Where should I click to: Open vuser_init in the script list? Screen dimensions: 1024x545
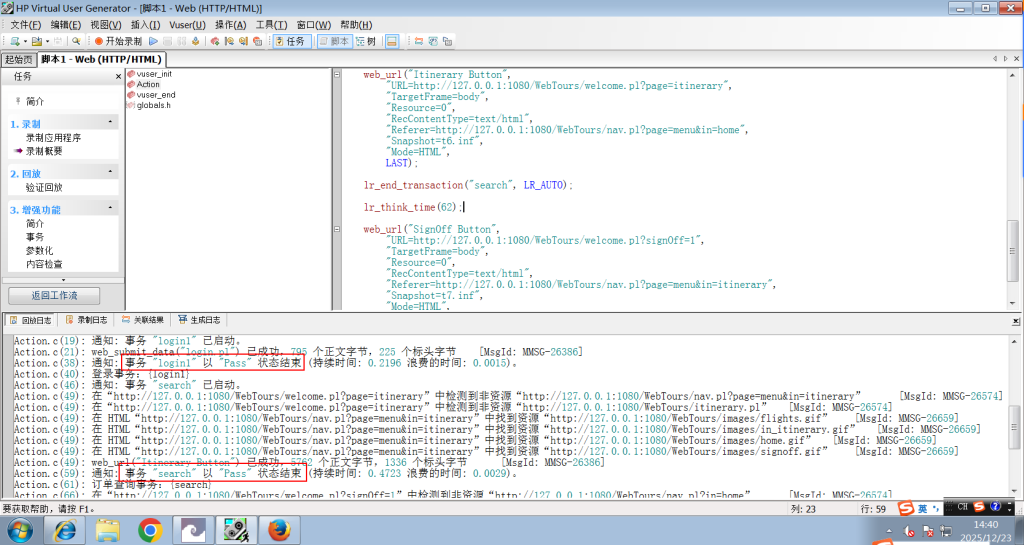tap(153, 74)
